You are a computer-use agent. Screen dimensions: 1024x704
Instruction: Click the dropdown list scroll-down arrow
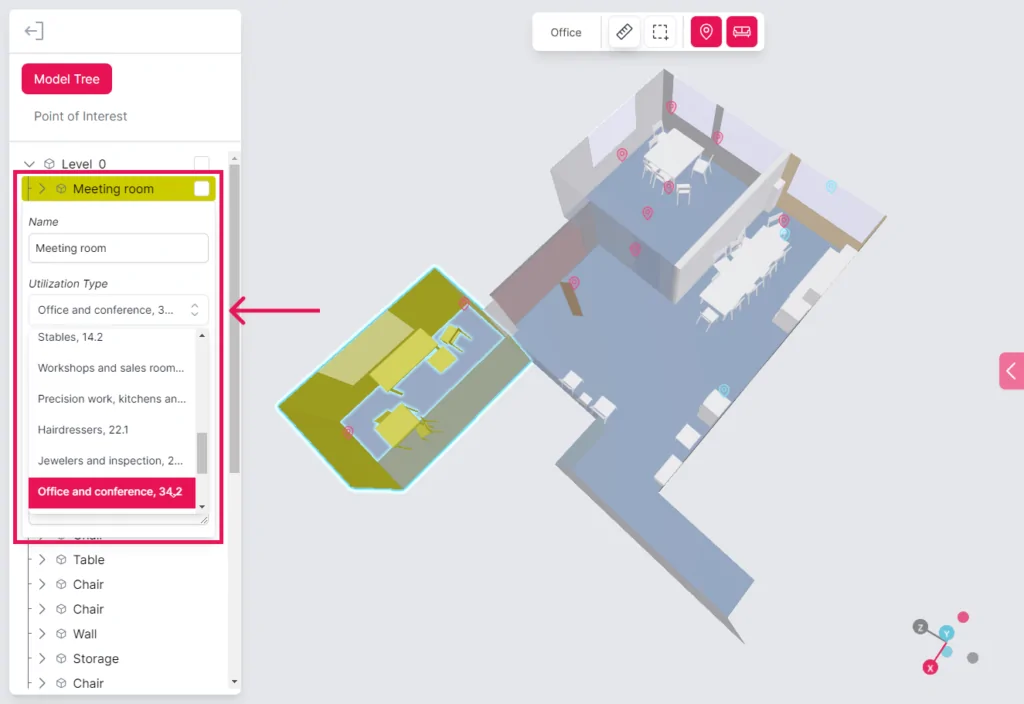[202, 506]
